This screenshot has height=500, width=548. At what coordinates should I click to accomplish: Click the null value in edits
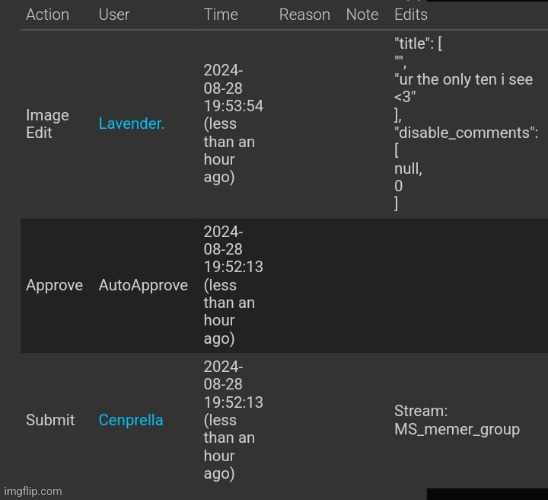click(x=408, y=169)
